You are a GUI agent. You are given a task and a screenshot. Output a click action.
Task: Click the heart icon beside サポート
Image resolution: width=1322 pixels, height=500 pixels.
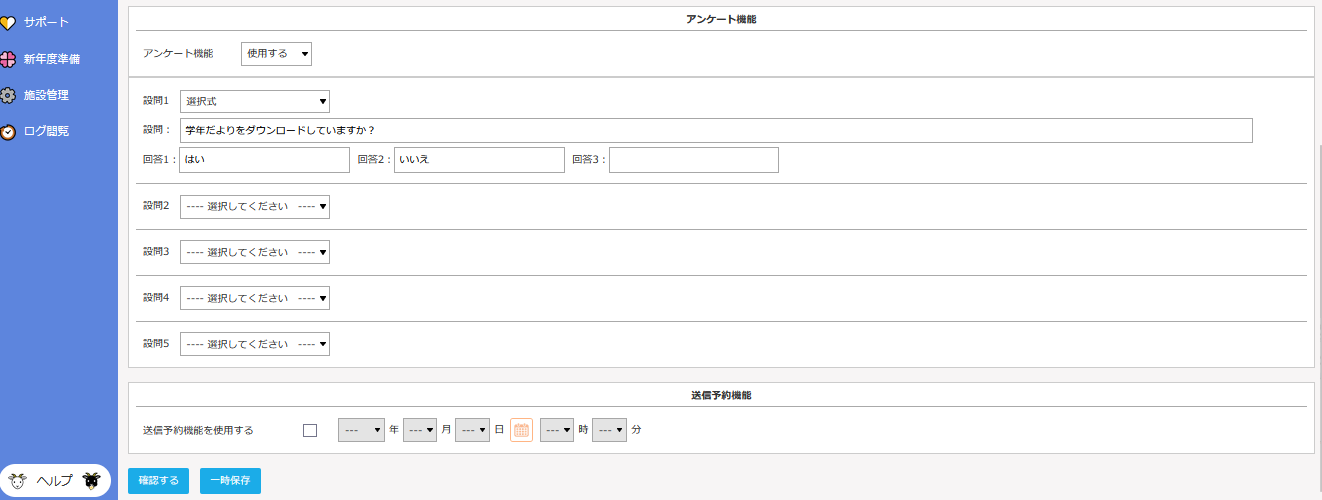(x=8, y=23)
